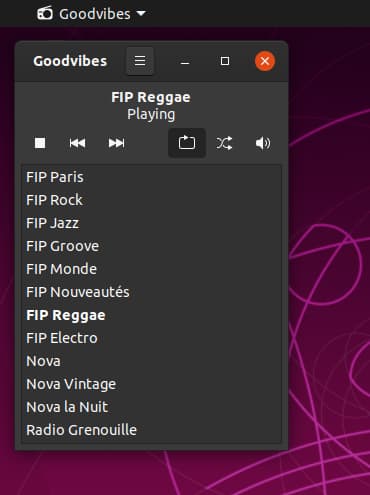
Task: Select the Nova la Nuit station
Action: pos(151,407)
